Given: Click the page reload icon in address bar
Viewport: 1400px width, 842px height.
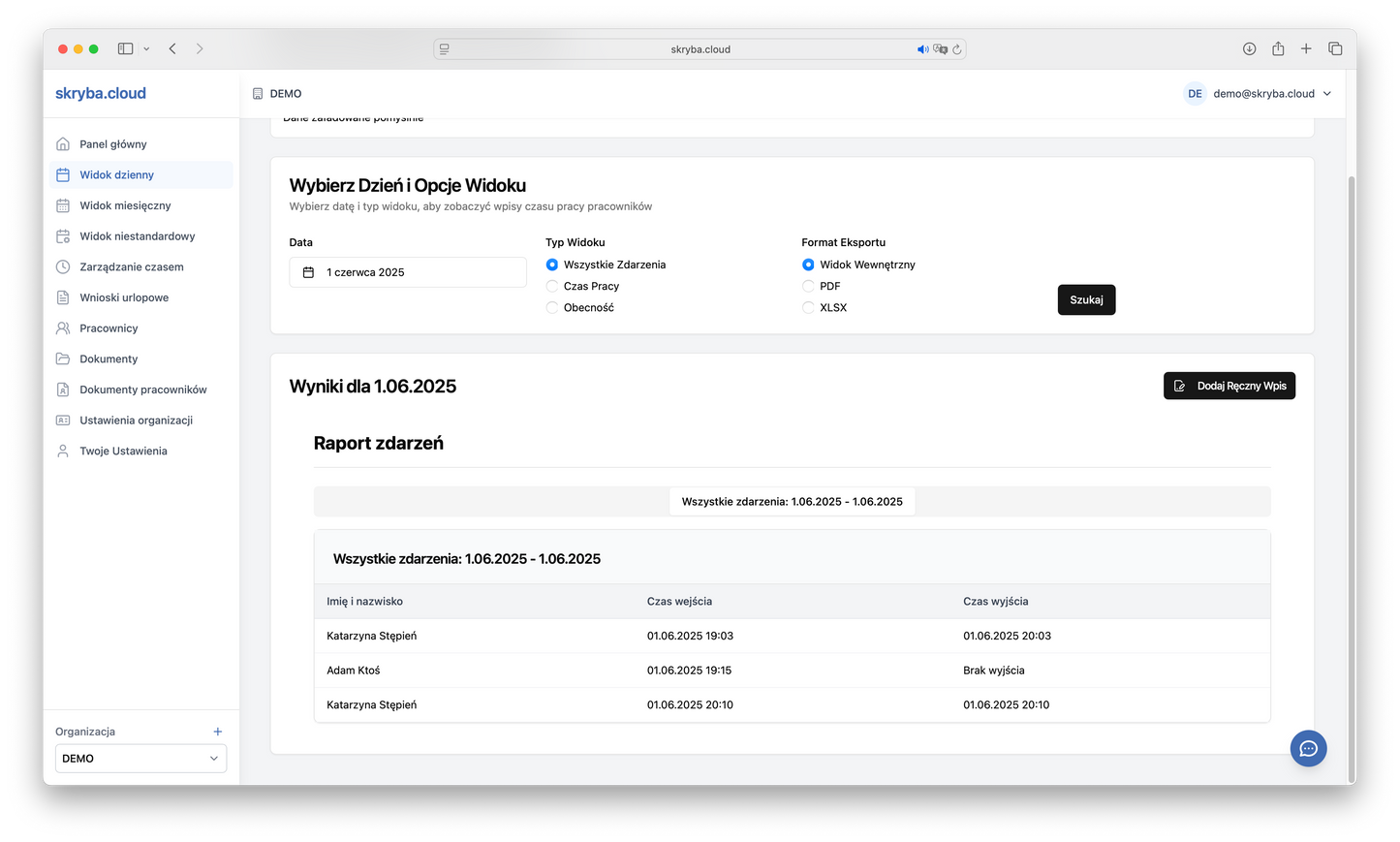Looking at the screenshot, I should click(x=956, y=49).
